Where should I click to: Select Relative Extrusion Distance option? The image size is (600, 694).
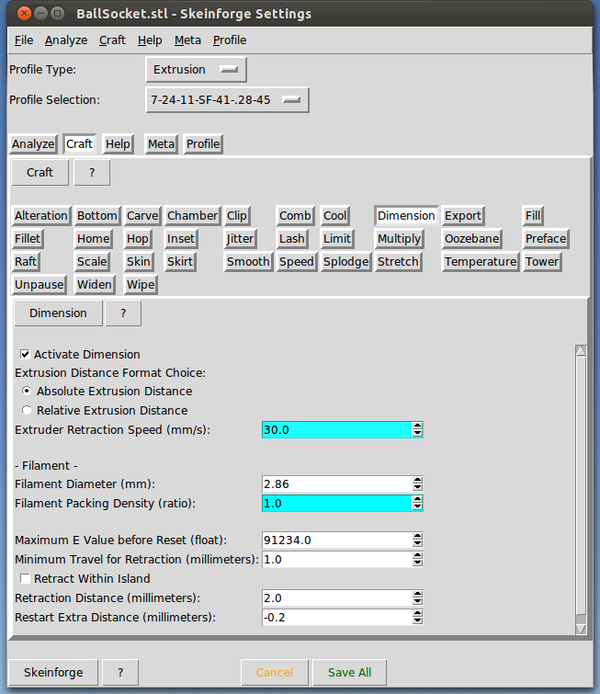pyautogui.click(x=27, y=410)
